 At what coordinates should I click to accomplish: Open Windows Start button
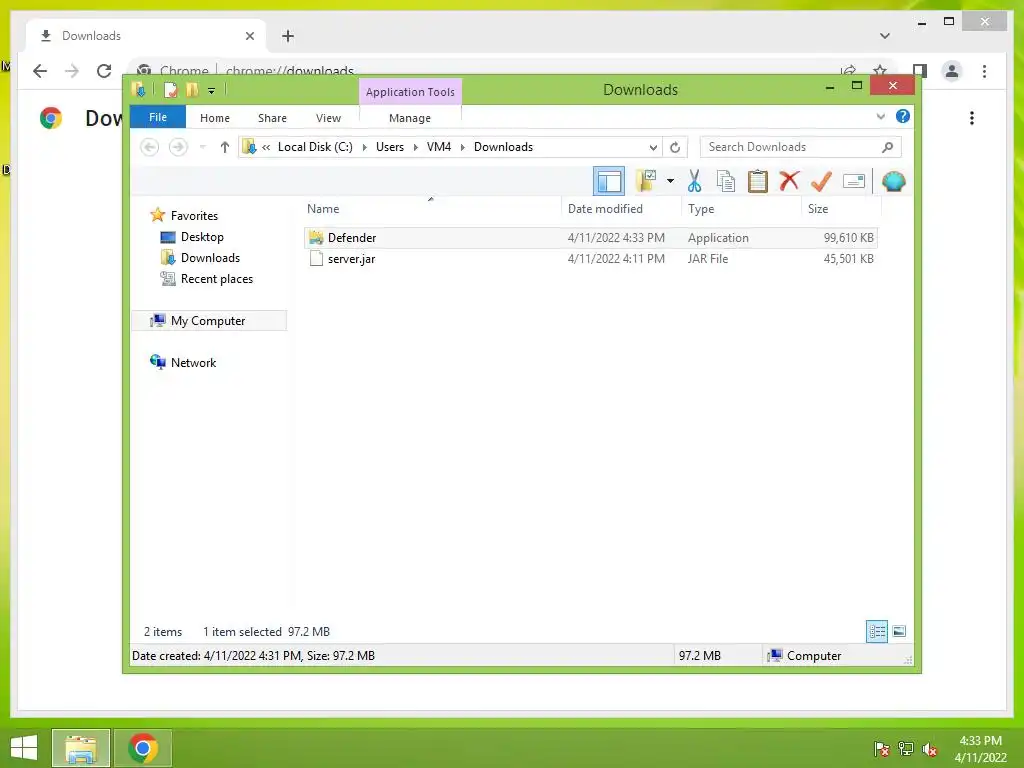24,748
